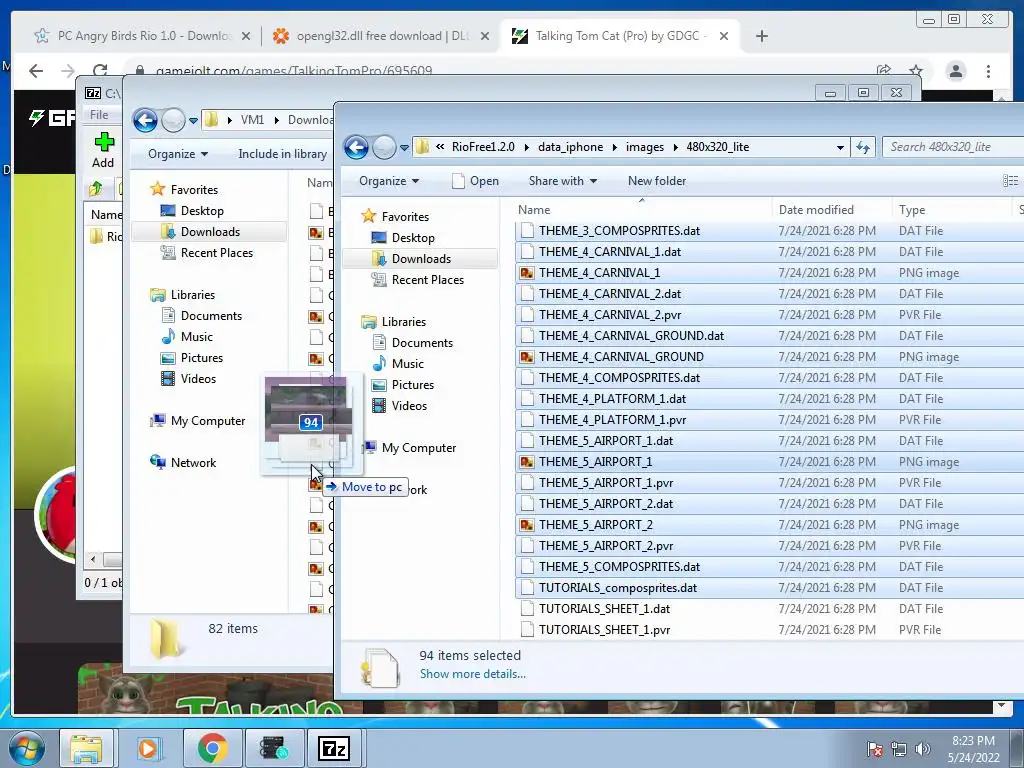Open the File menu in the 7-Zip window
Viewport: 1024px width, 768px height.
(x=99, y=115)
